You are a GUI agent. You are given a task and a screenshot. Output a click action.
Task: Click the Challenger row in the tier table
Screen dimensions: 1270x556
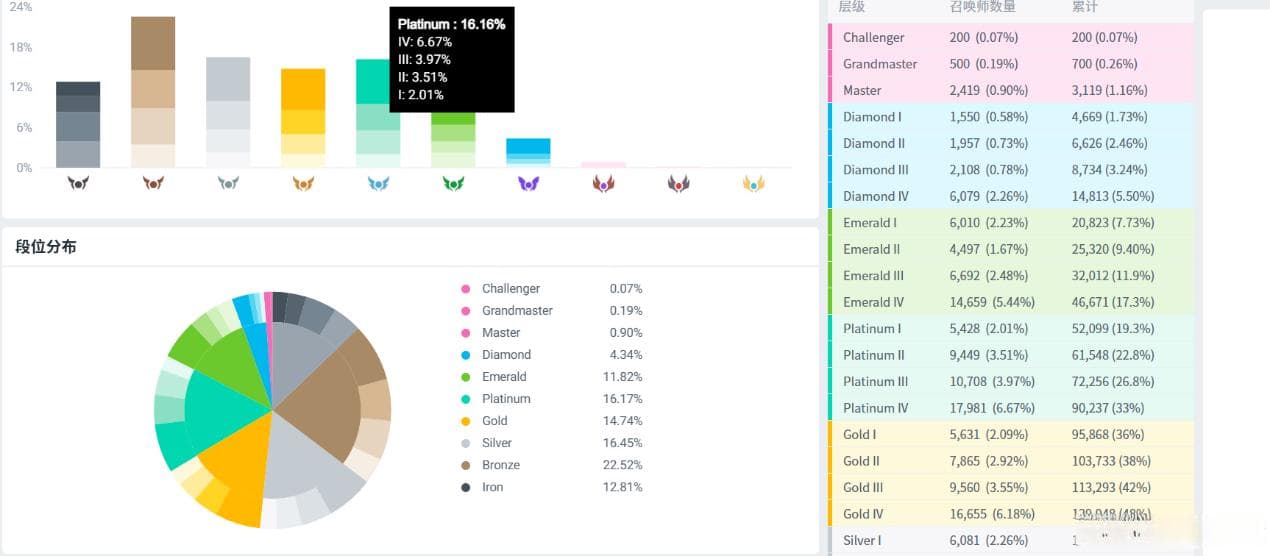[x=1011, y=37]
